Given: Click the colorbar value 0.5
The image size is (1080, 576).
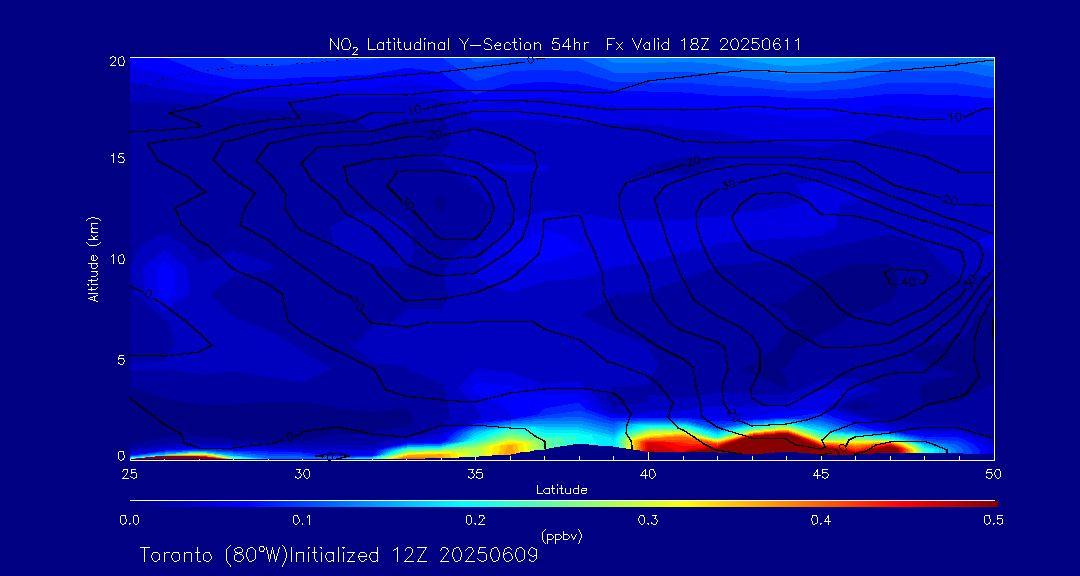Looking at the screenshot, I should pyautogui.click(x=993, y=520).
